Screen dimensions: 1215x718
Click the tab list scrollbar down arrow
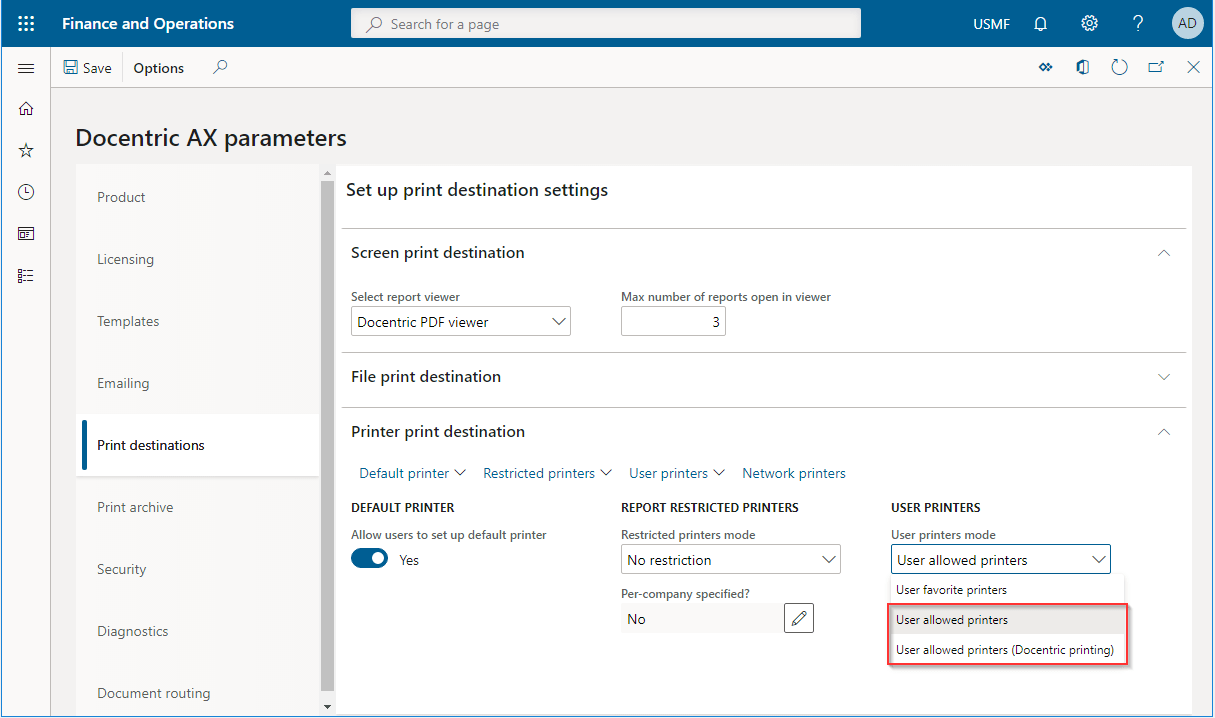327,707
